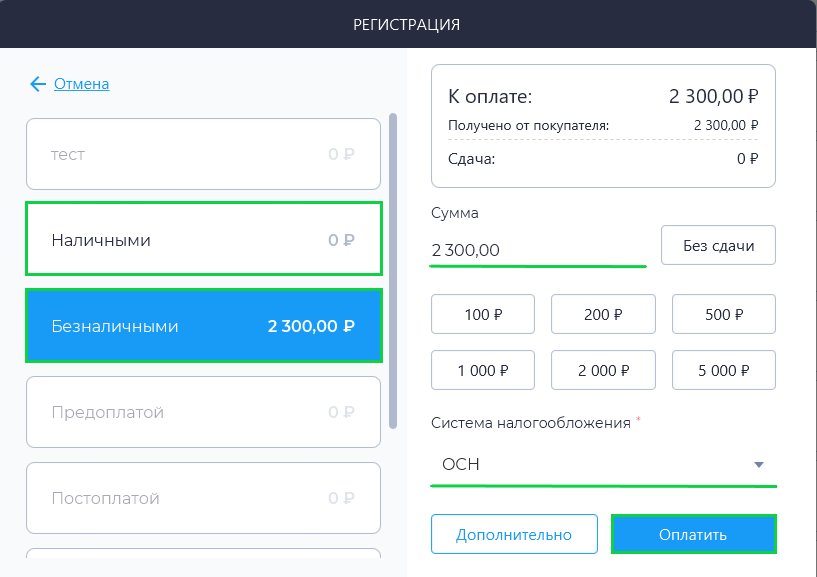This screenshot has height=577, width=817.
Task: Click the payment methods list scrollbar
Action: [x=393, y=271]
